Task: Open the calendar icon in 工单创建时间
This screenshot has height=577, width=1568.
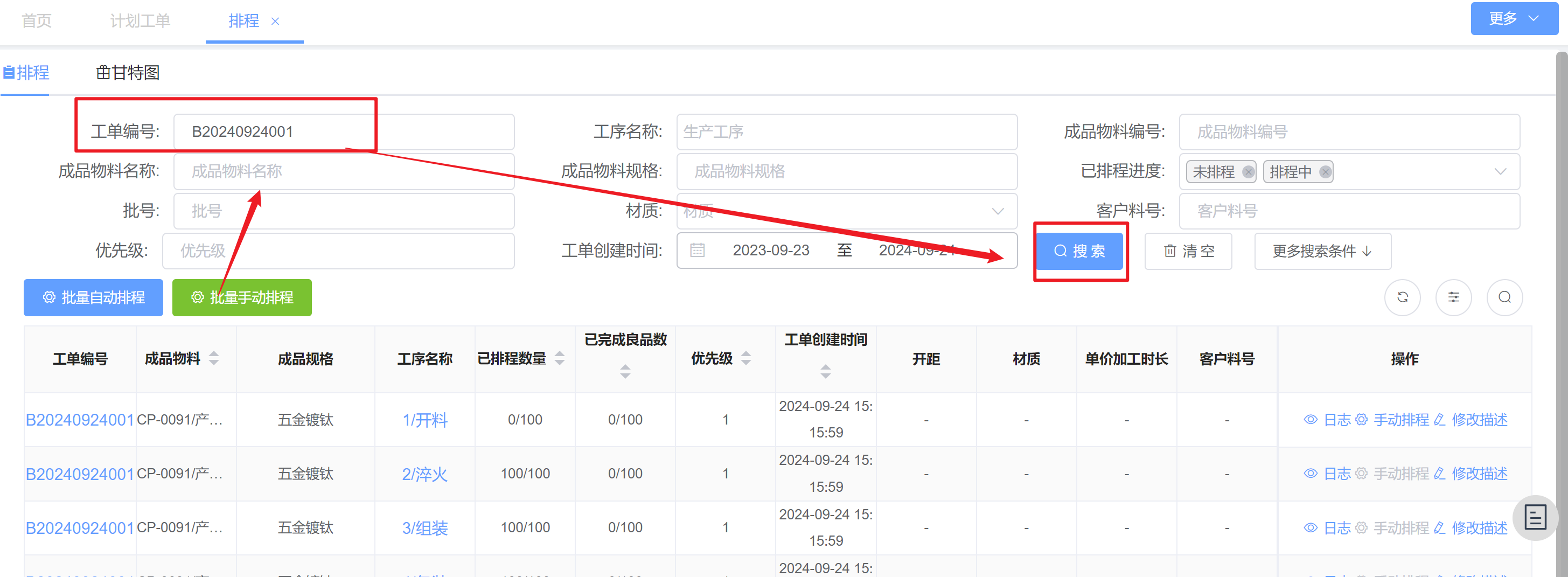Action: click(x=697, y=250)
